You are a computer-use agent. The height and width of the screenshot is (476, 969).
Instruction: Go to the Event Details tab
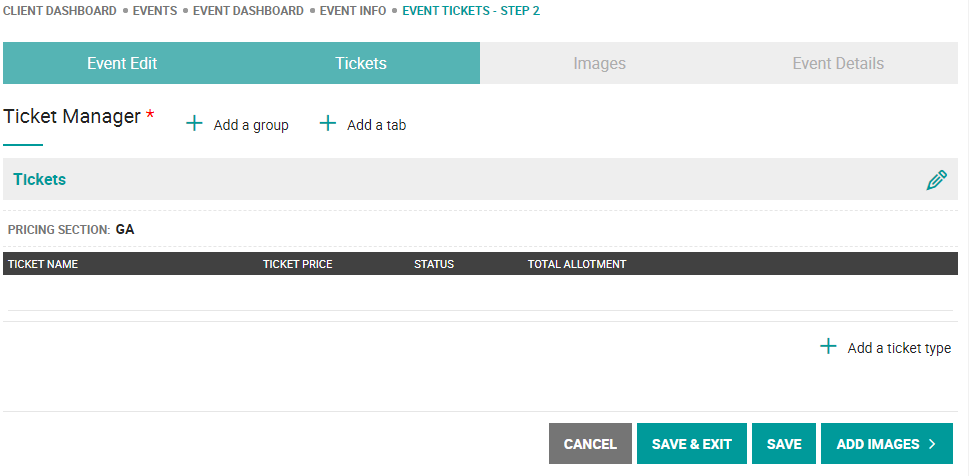click(838, 63)
